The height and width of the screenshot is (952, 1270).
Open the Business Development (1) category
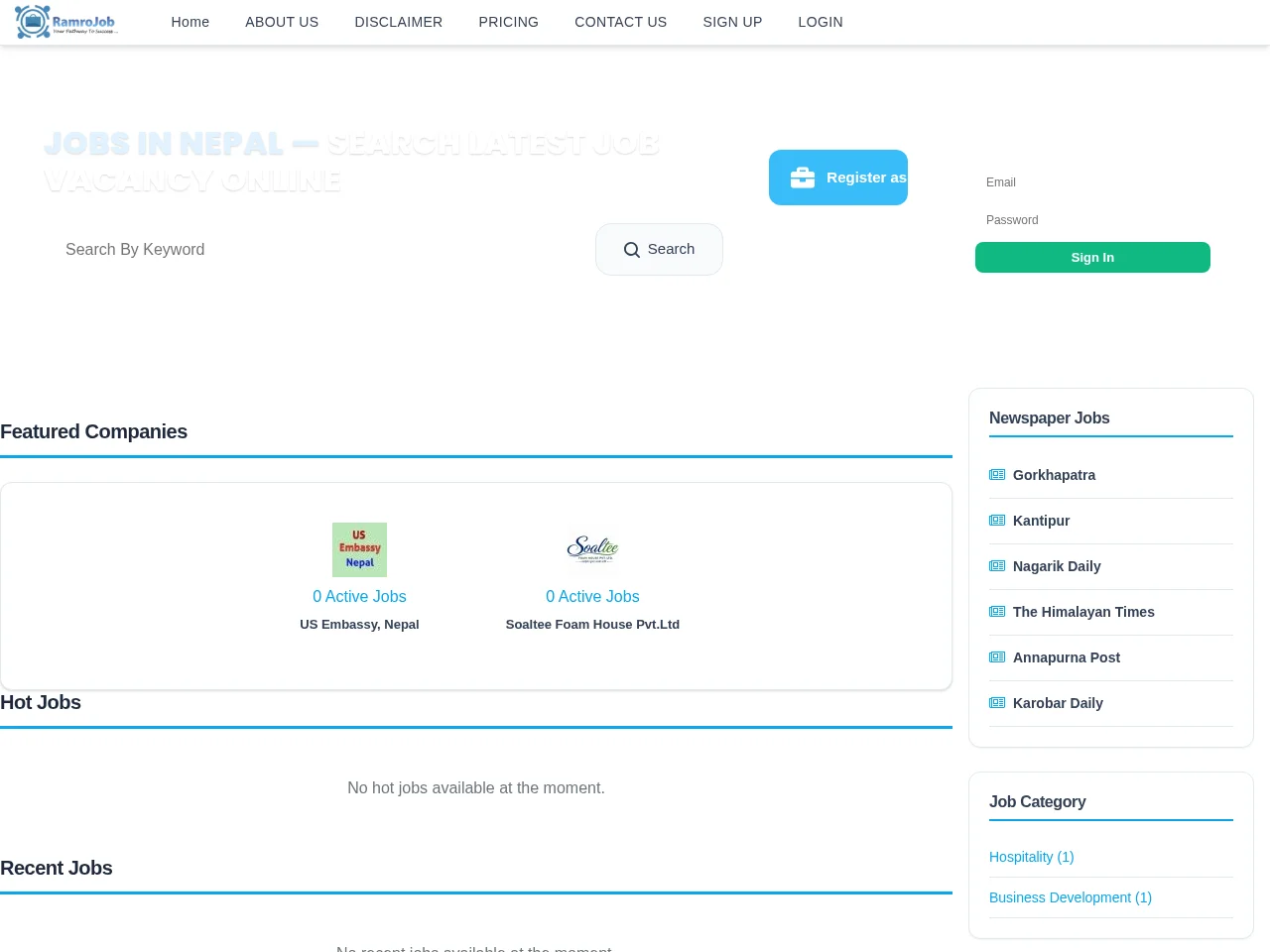(x=1071, y=897)
